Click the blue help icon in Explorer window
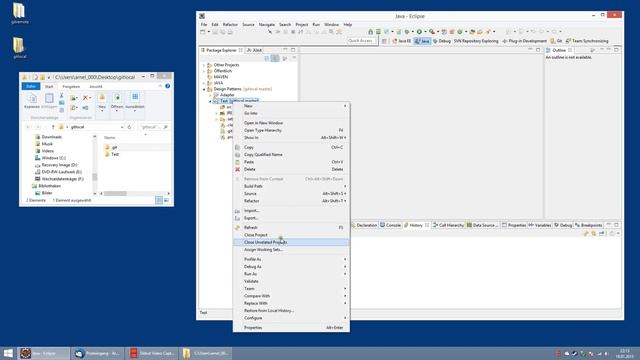The image size is (640, 360). pos(167,86)
